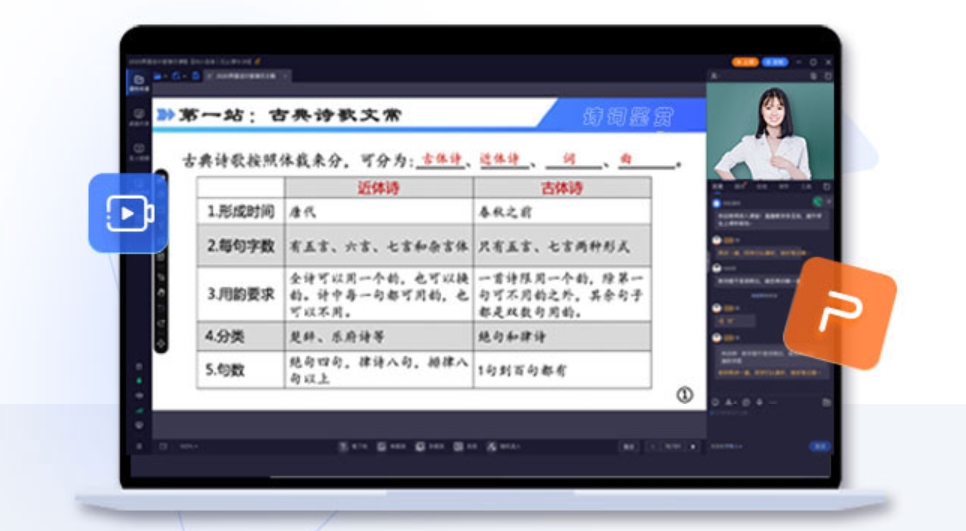This screenshot has height=531, width=966.
Task: Click the blue pill button in title bar
Action: [x=775, y=62]
